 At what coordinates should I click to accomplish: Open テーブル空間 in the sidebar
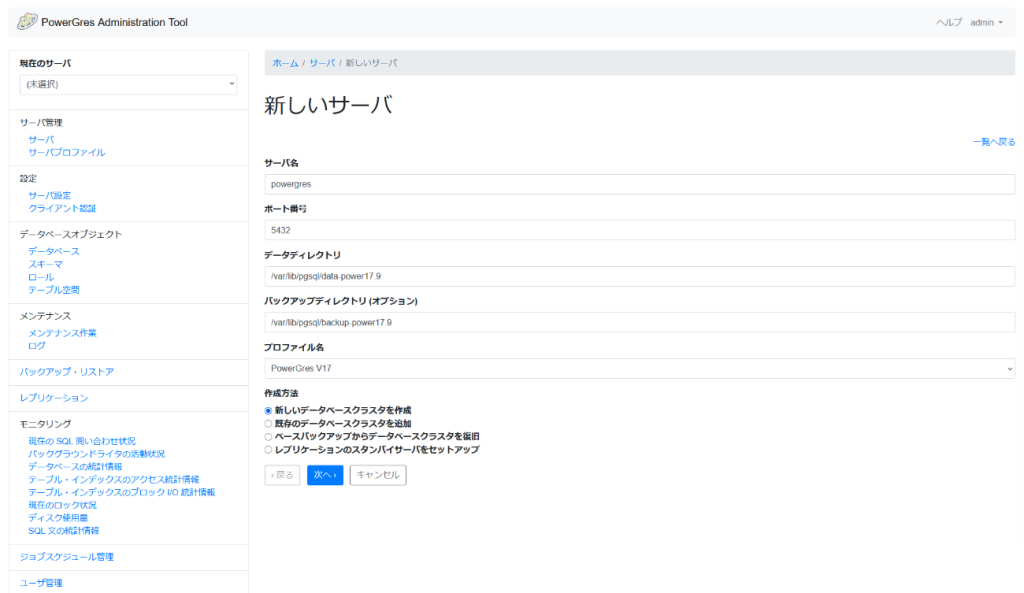coord(54,290)
